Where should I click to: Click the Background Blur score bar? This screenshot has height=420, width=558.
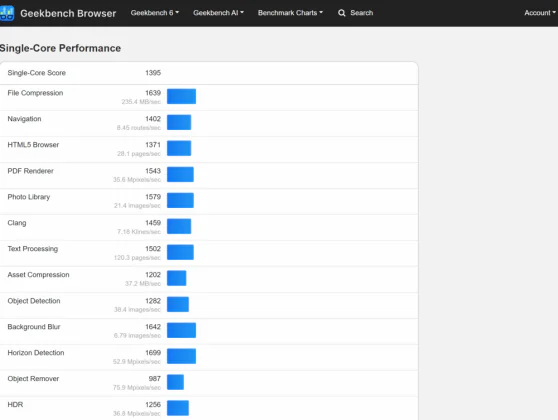(x=181, y=330)
